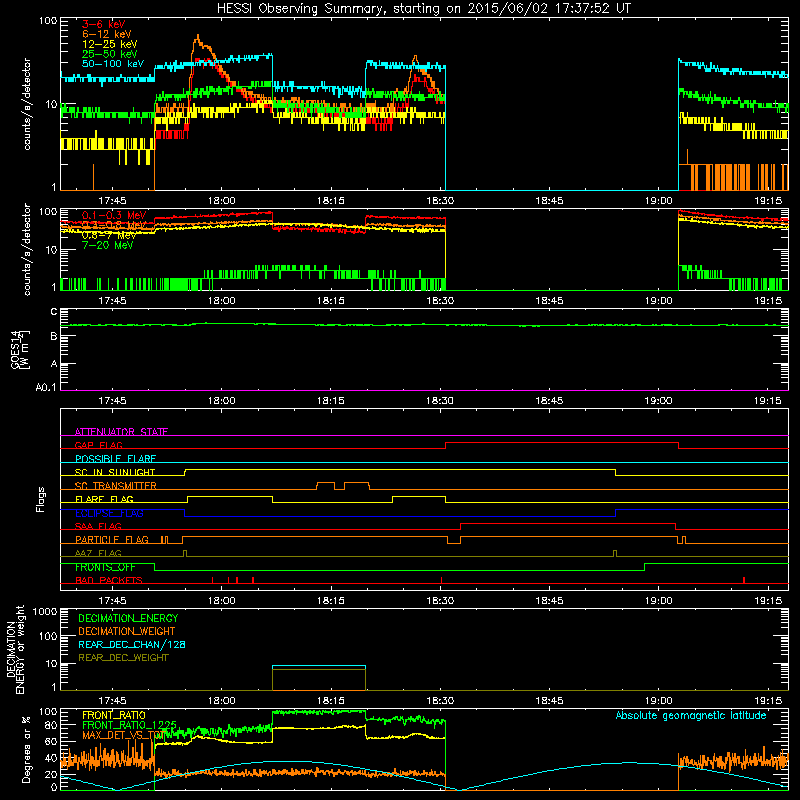Select the 18:45 tick label of the decimation panel

pyautogui.click(x=549, y=701)
